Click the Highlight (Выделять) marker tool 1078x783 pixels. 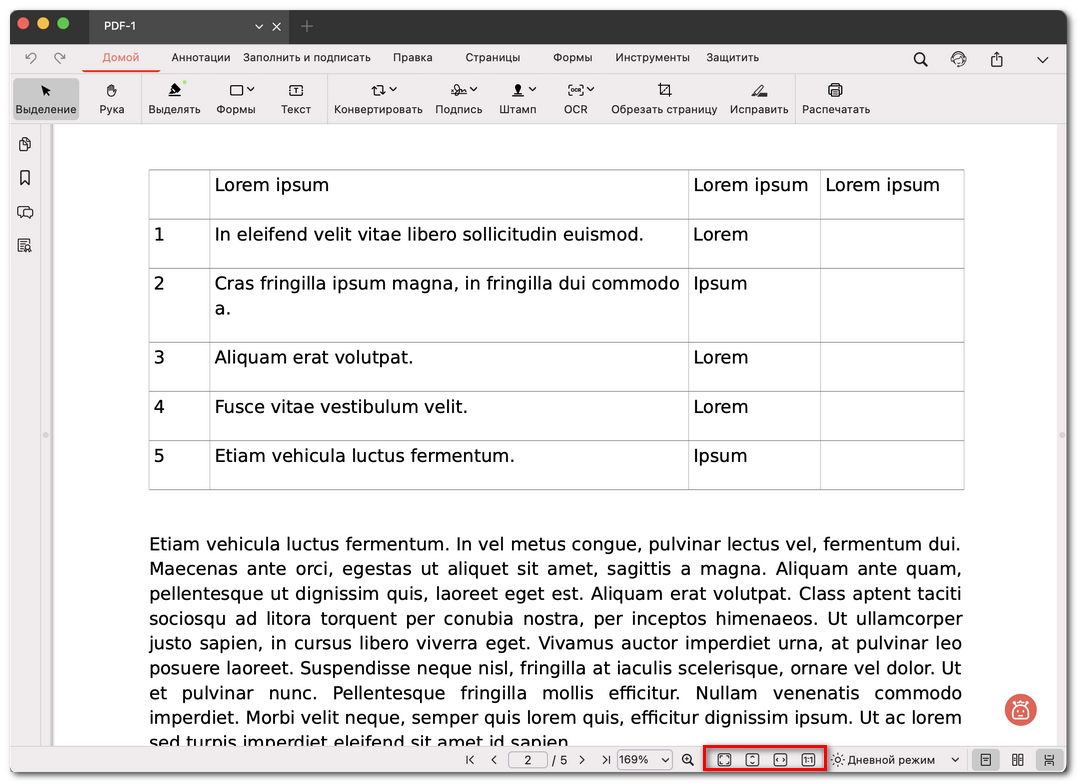pos(174,98)
